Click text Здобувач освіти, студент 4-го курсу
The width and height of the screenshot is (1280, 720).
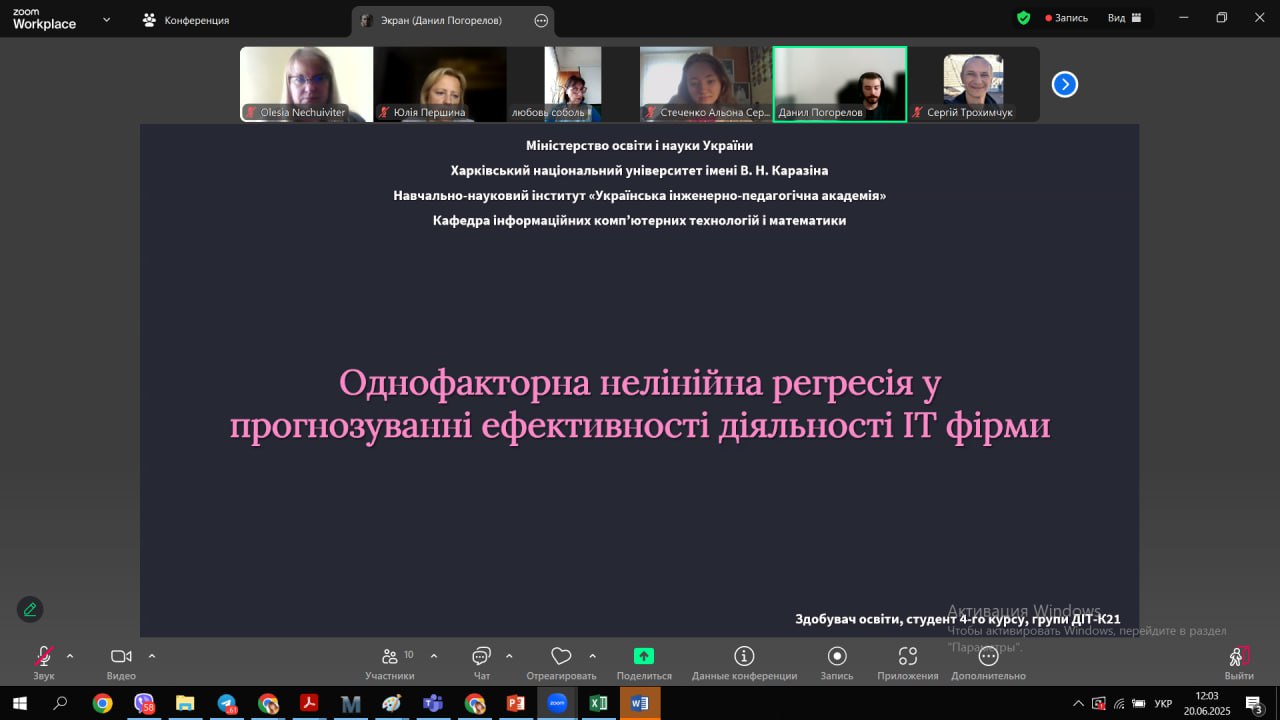coord(958,619)
